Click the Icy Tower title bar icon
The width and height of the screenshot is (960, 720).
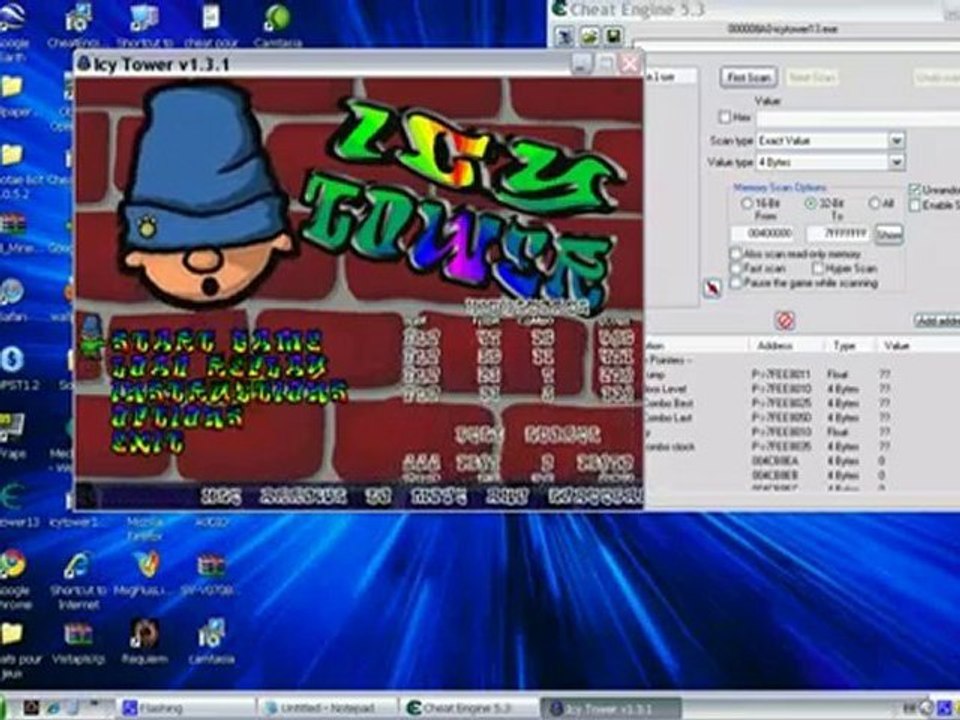point(84,63)
